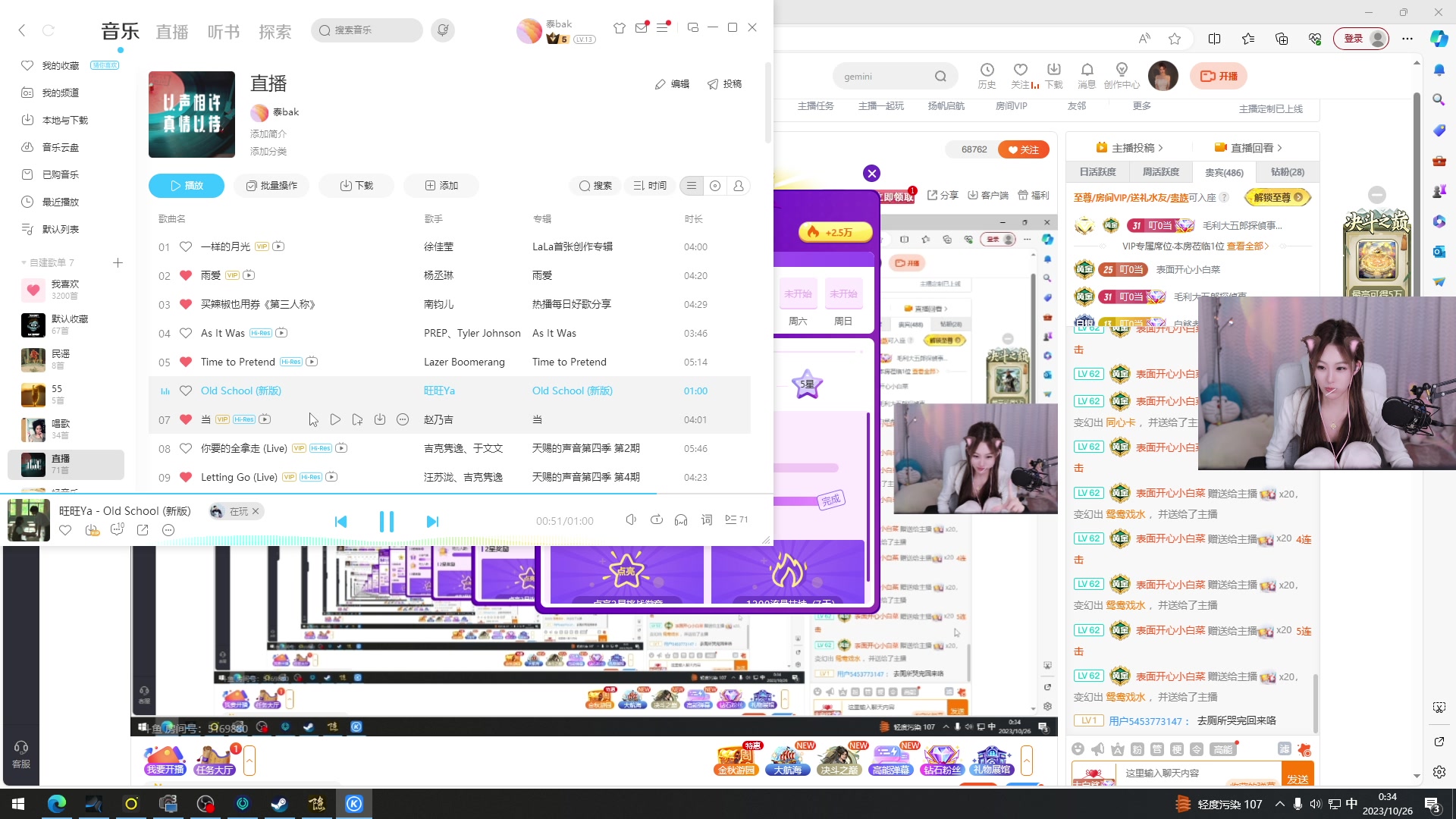Open 批量操作 batch operations
This screenshot has height=819, width=1456.
[x=271, y=186]
